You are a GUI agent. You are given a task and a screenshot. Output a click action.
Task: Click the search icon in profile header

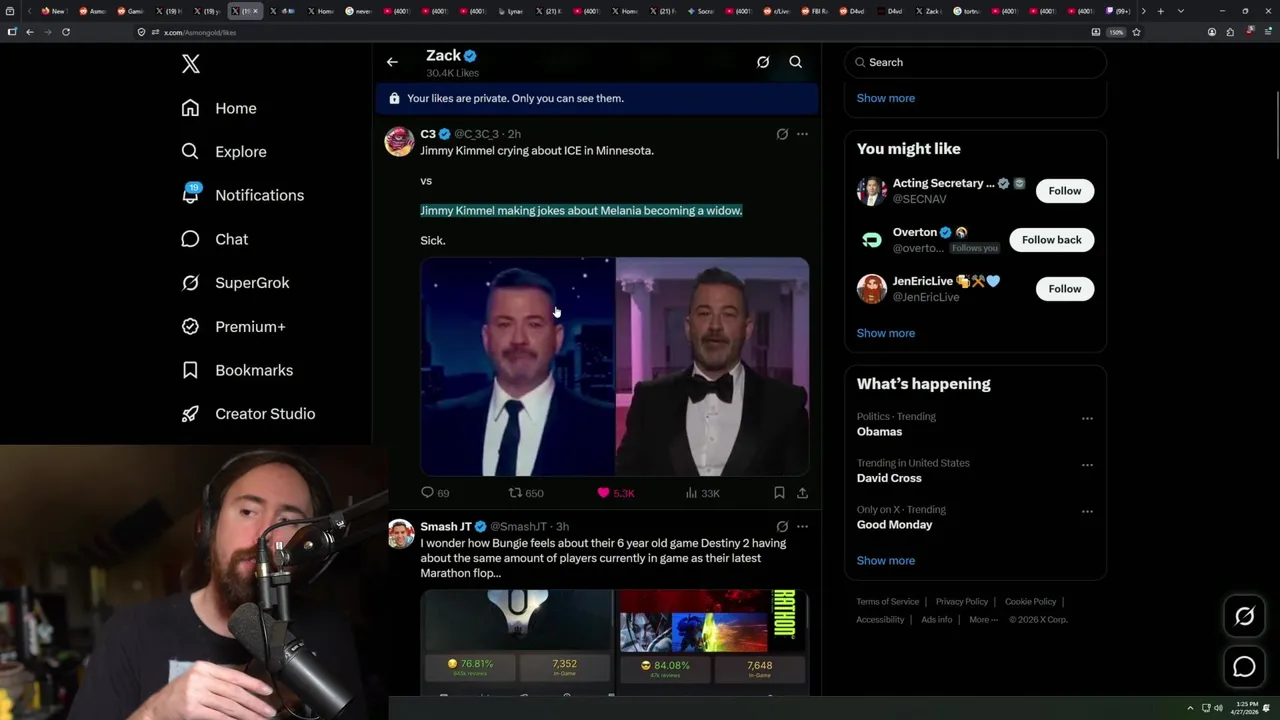pyautogui.click(x=796, y=62)
